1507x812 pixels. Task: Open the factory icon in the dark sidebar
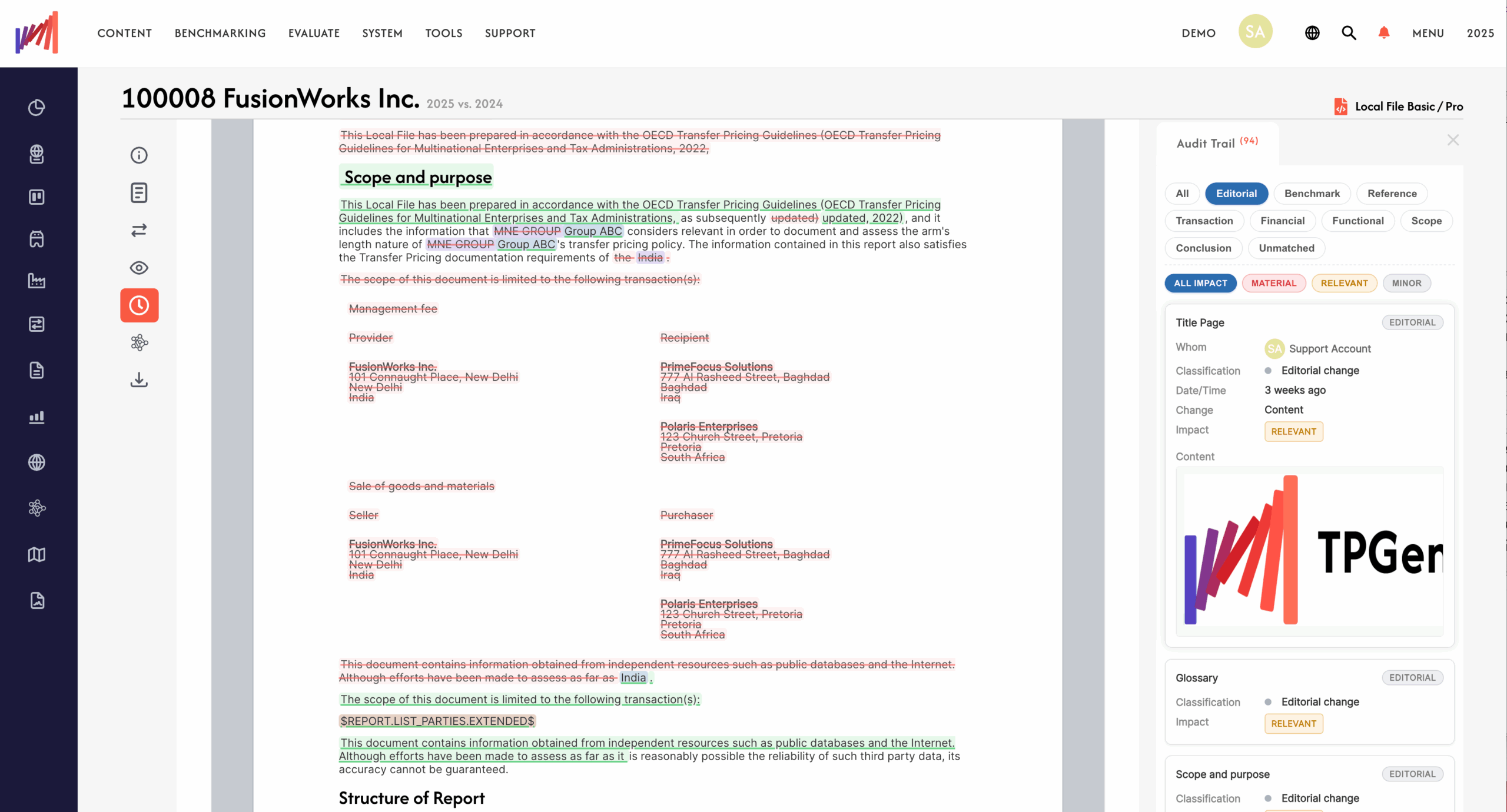[x=36, y=281]
